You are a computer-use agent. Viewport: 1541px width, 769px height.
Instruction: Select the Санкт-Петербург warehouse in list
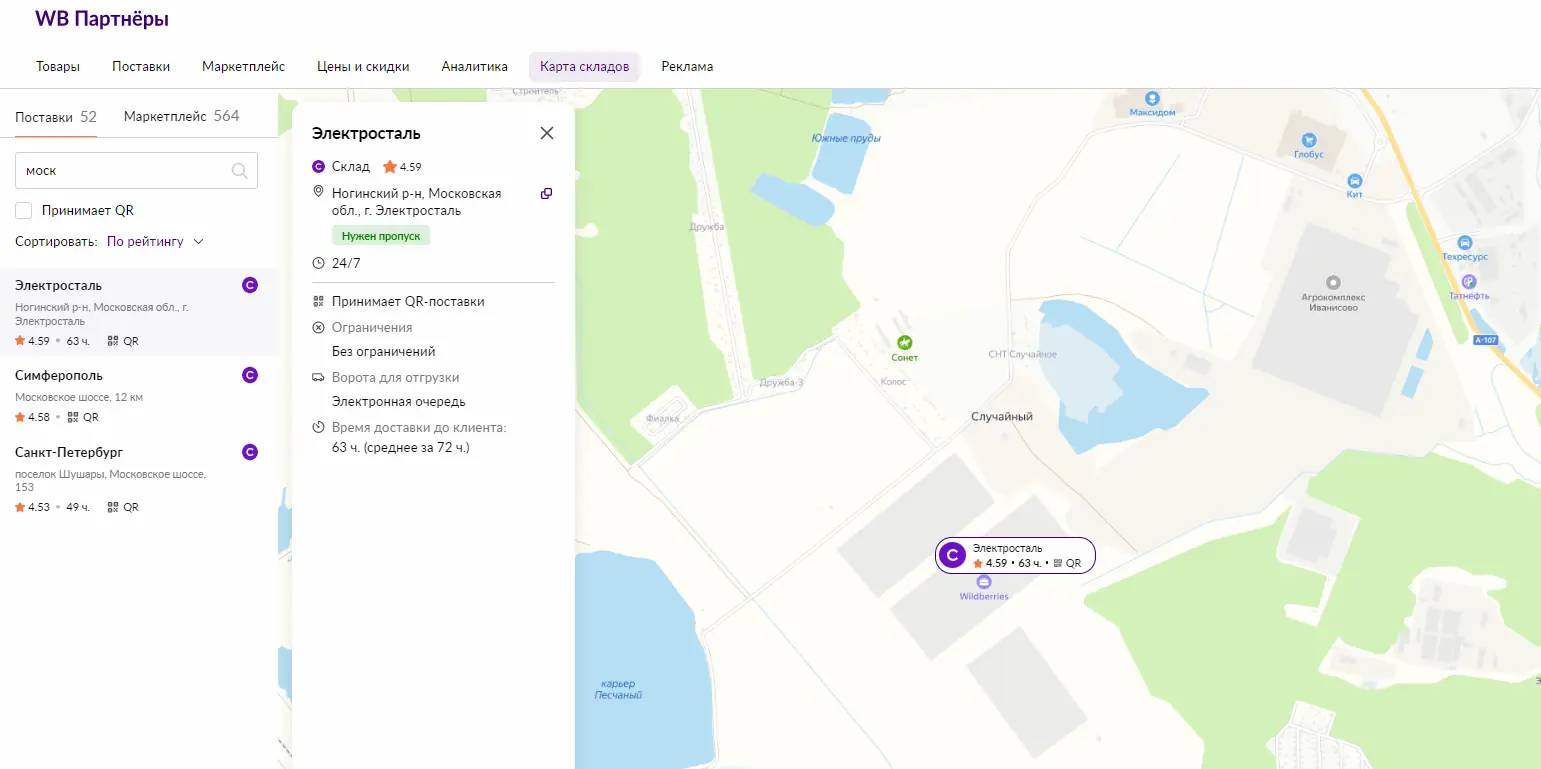[138, 479]
